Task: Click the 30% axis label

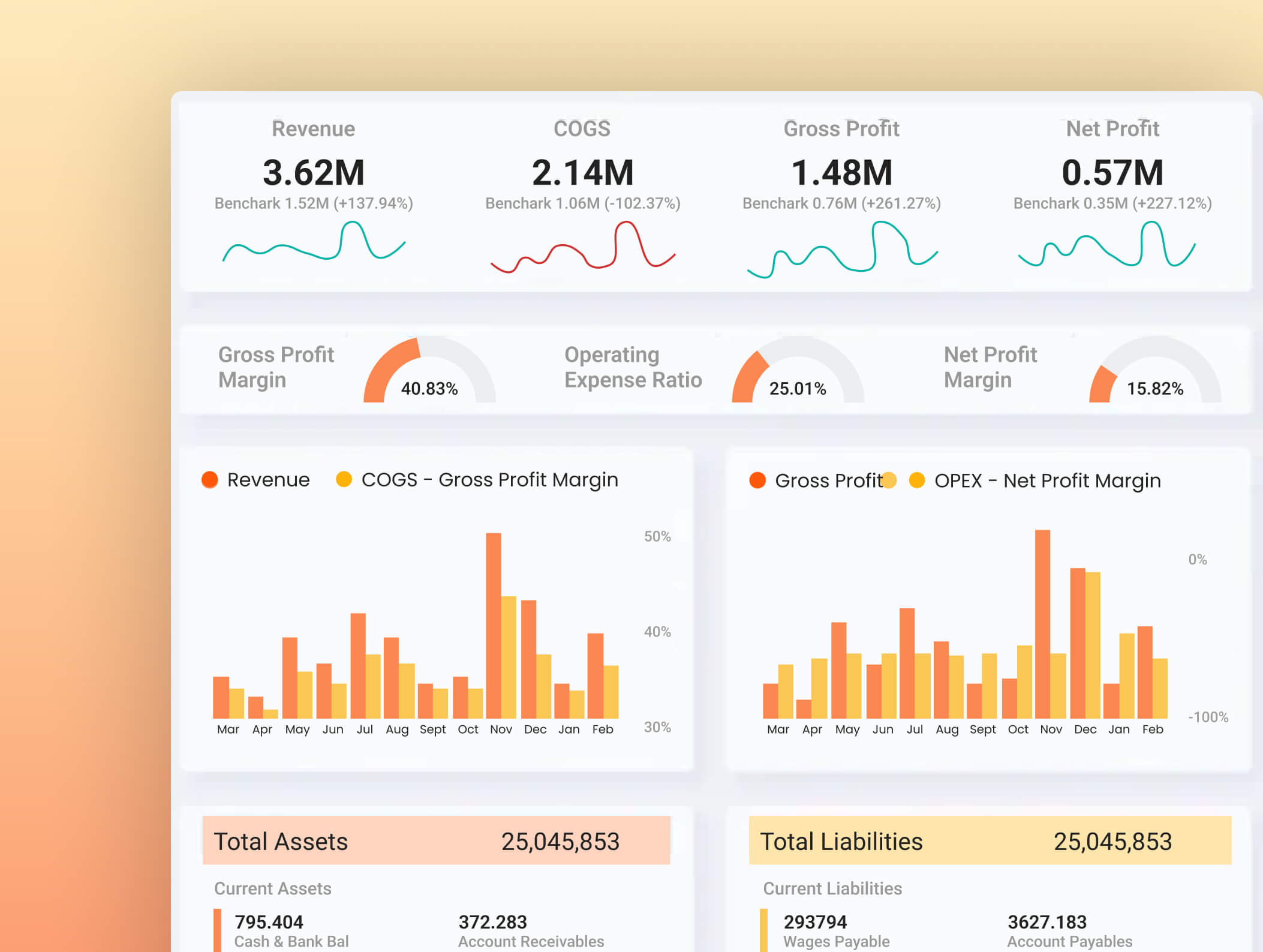Action: pyautogui.click(x=657, y=727)
